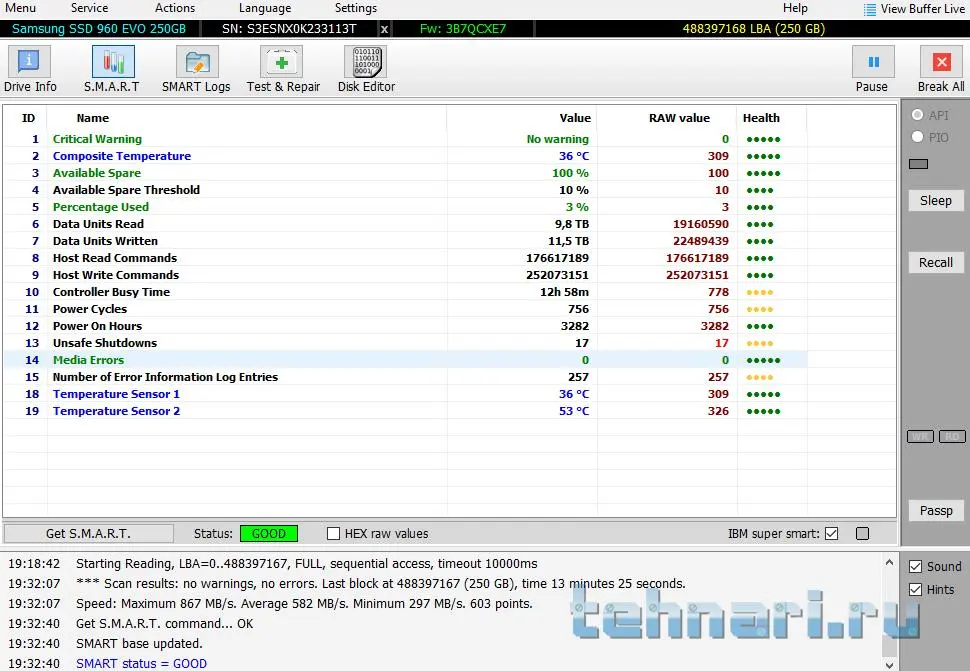Select the Host Write Commands row
The image size is (970, 671).
click(406, 275)
